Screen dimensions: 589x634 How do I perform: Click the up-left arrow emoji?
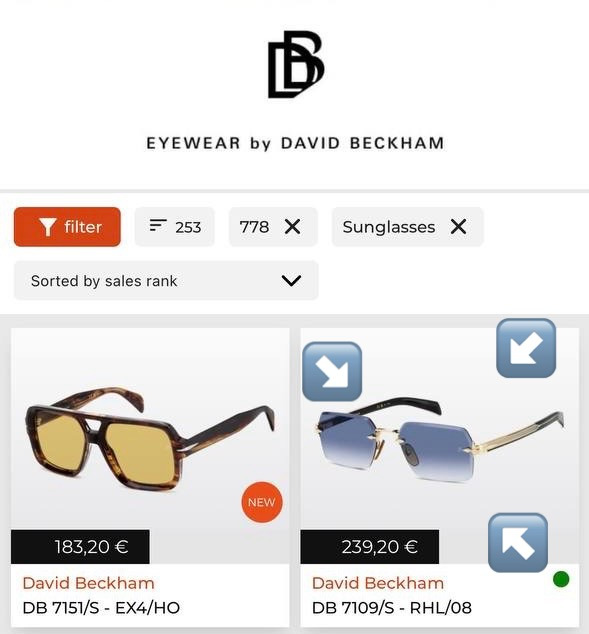coord(518,543)
